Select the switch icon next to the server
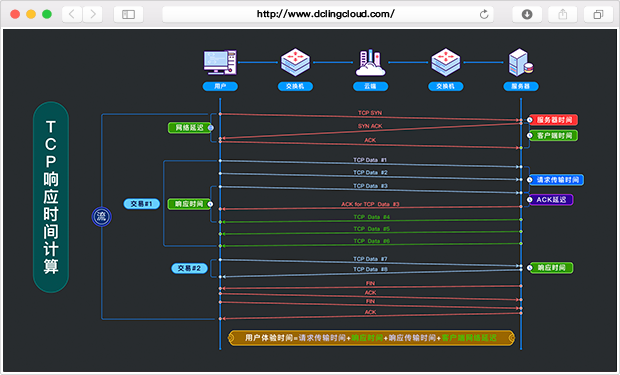Screen dimensions: 620x375 446,62
